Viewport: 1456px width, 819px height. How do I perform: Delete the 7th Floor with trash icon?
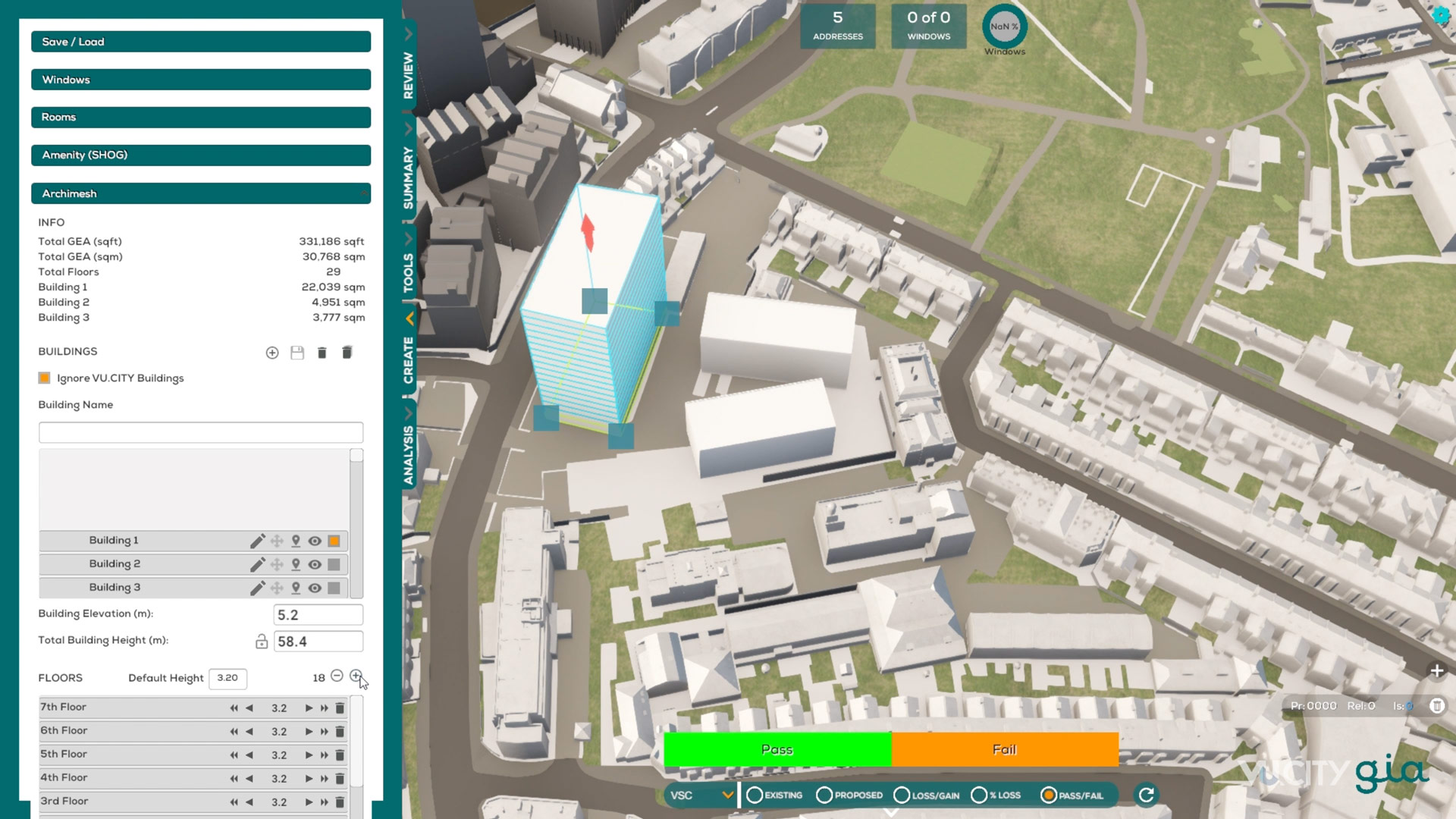pyautogui.click(x=340, y=708)
